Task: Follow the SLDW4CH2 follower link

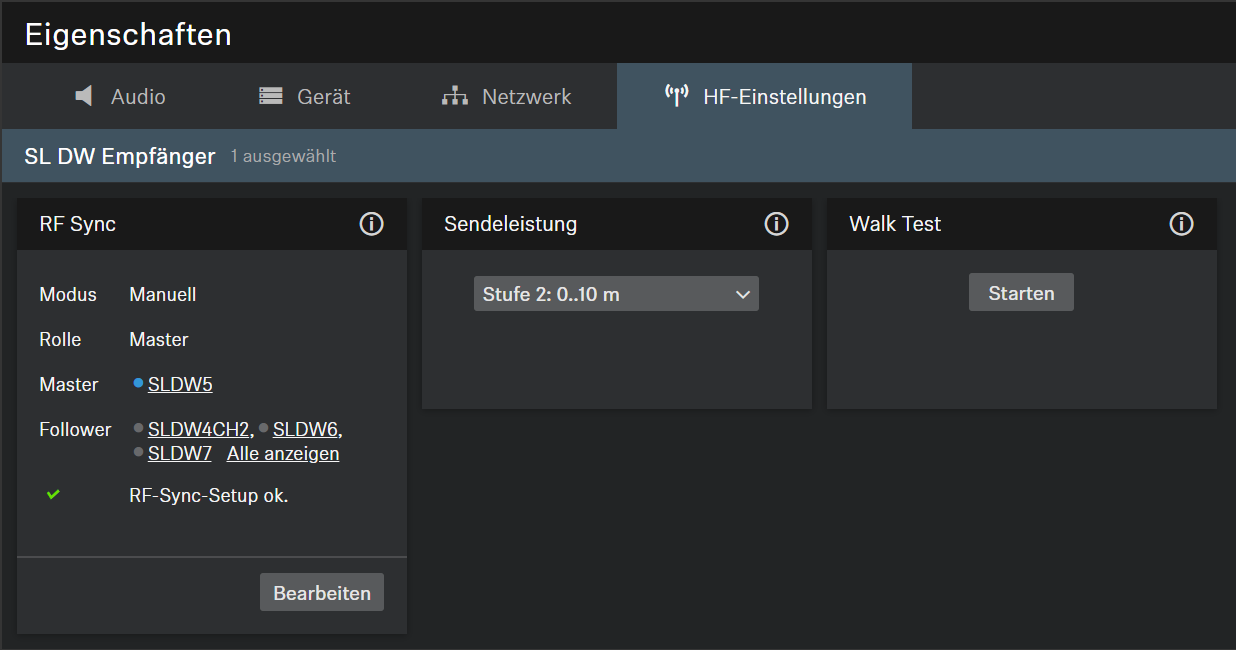Action: (x=199, y=430)
